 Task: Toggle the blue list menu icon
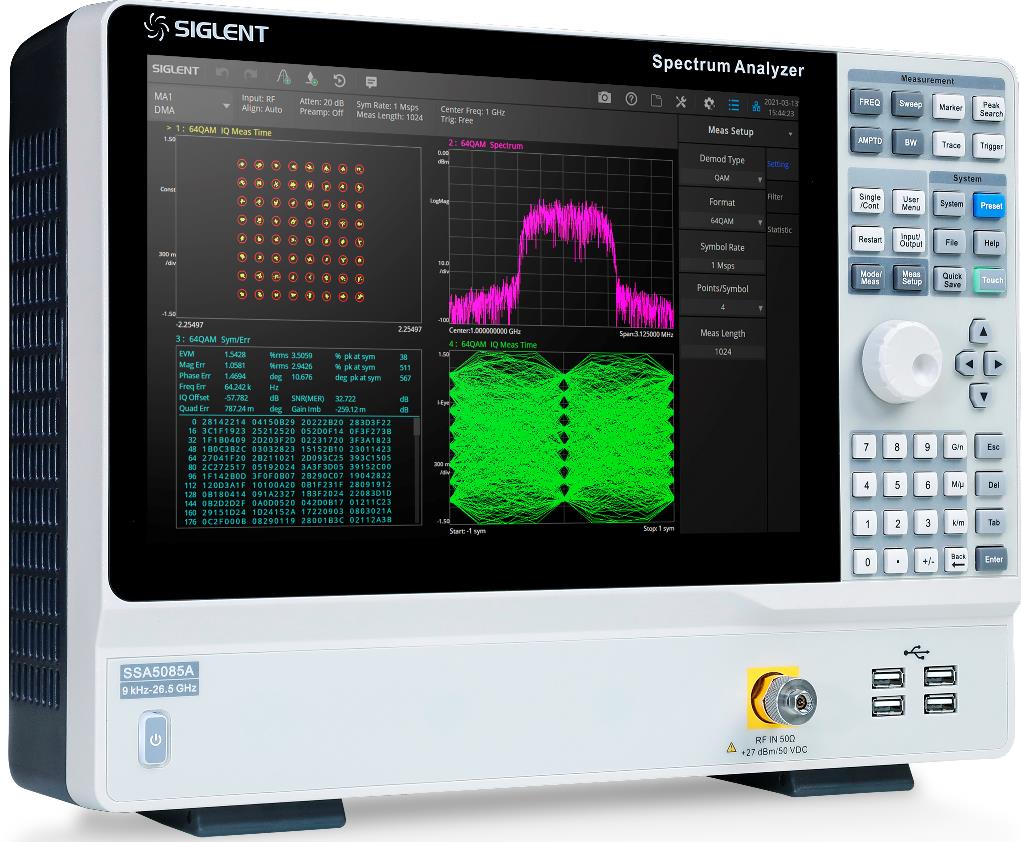click(x=733, y=103)
